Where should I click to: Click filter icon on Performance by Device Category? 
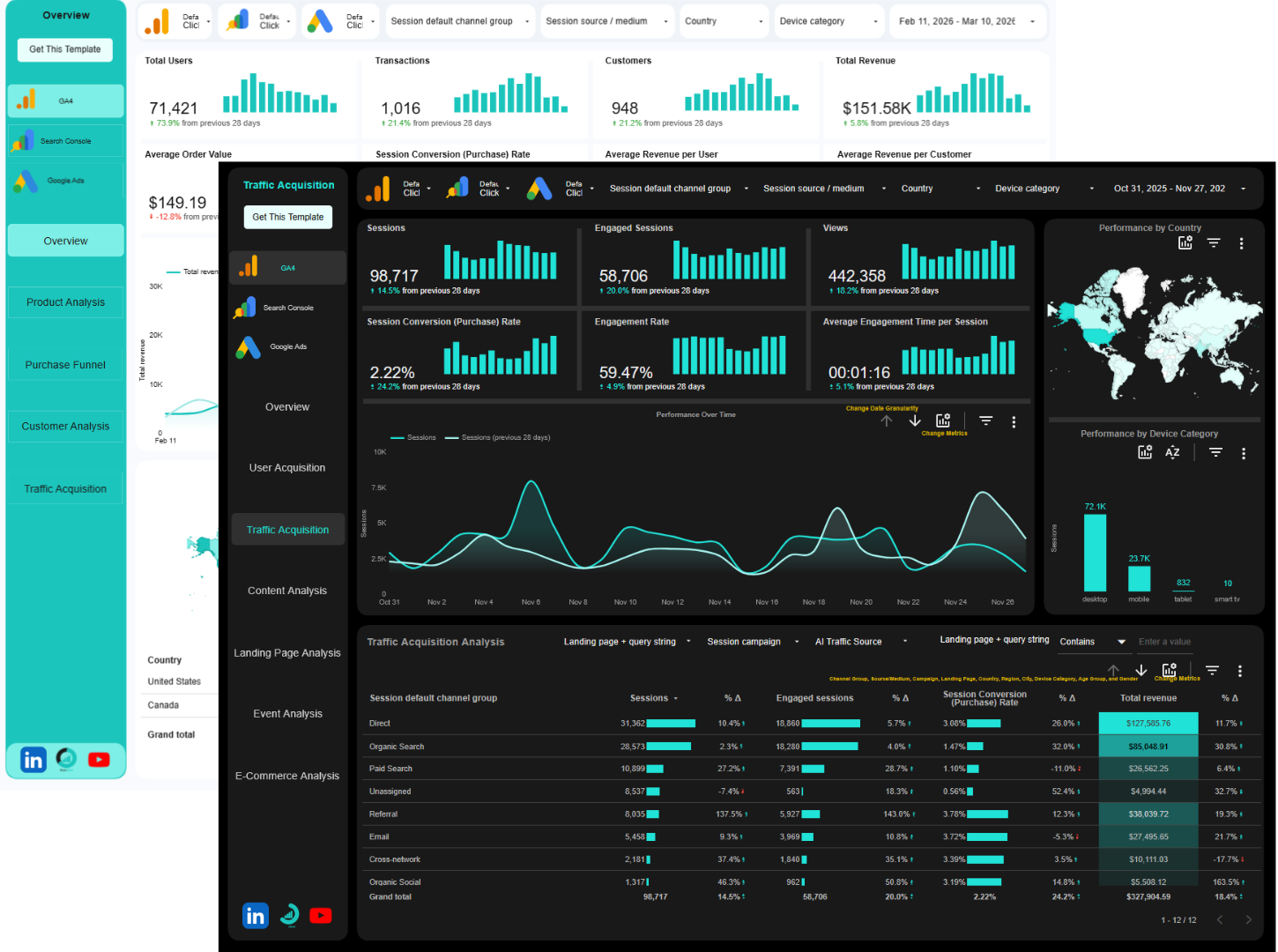[1215, 452]
